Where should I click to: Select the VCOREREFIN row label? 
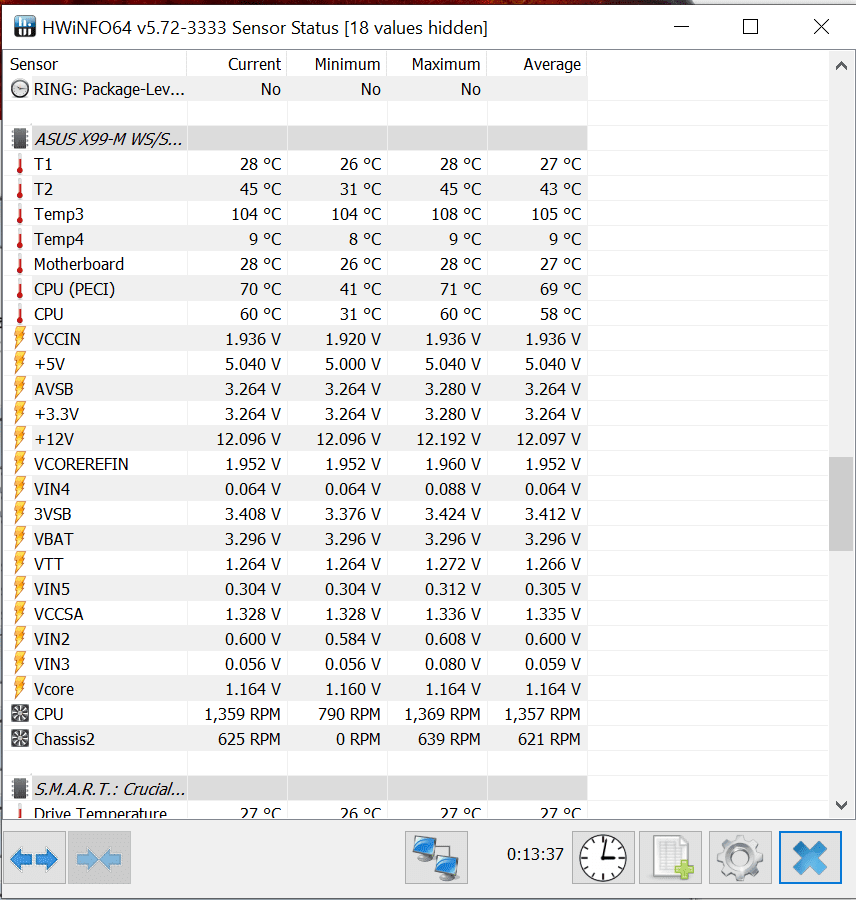pos(81,464)
